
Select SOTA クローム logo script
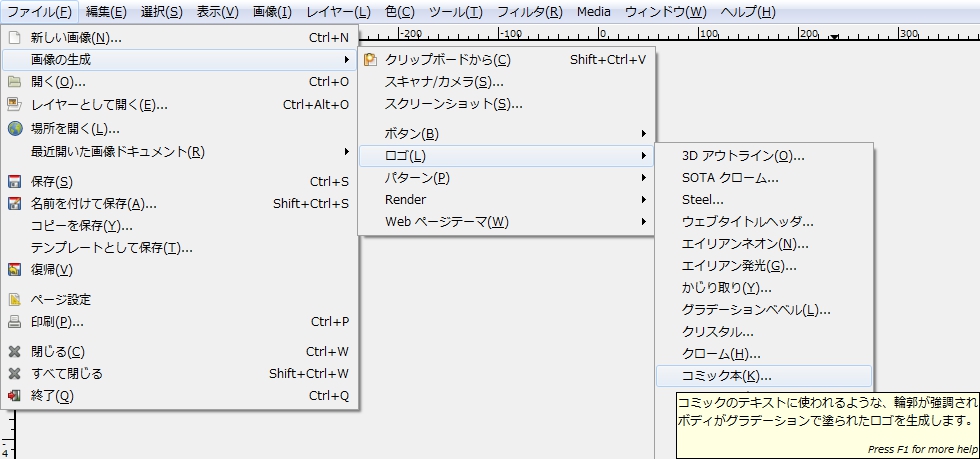coord(764,178)
